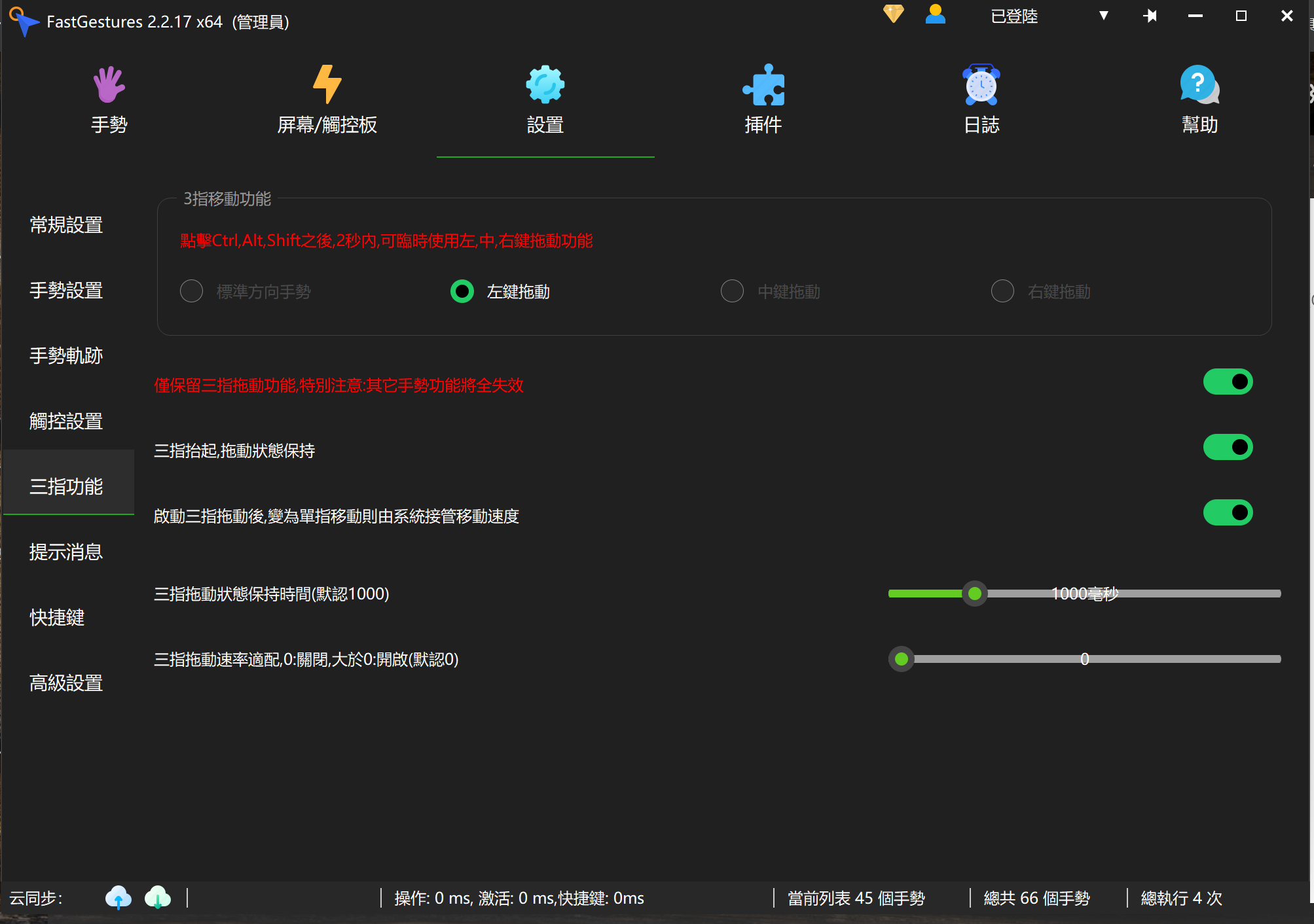Click the 當前列表 45 個手勢 status text
The width and height of the screenshot is (1314, 924).
856,898
